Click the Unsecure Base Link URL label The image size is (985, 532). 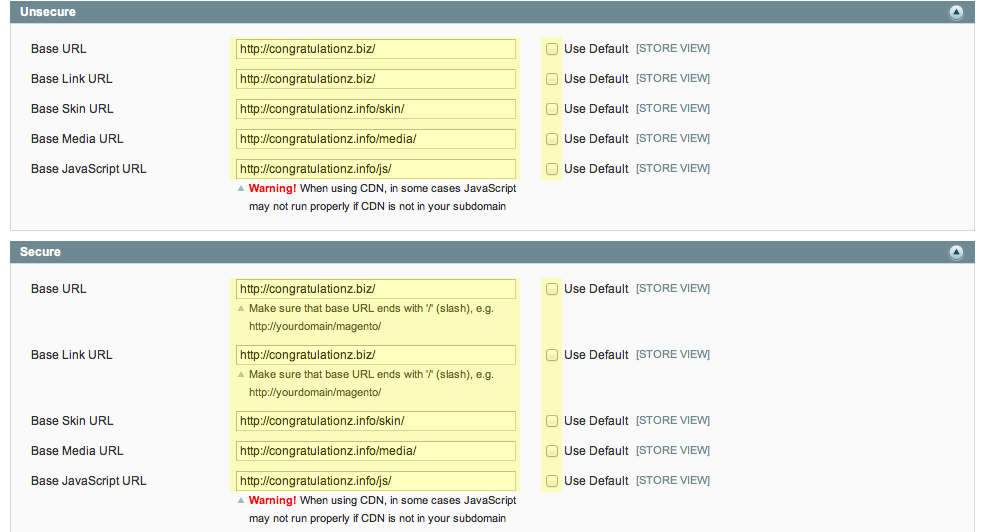(x=72, y=79)
